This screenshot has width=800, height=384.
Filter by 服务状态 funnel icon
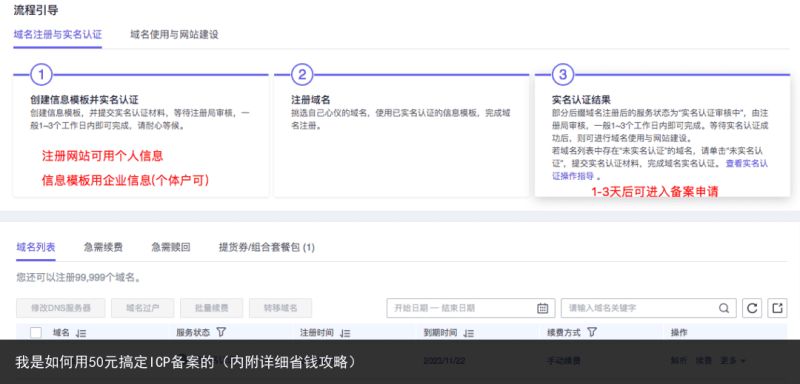pos(220,332)
